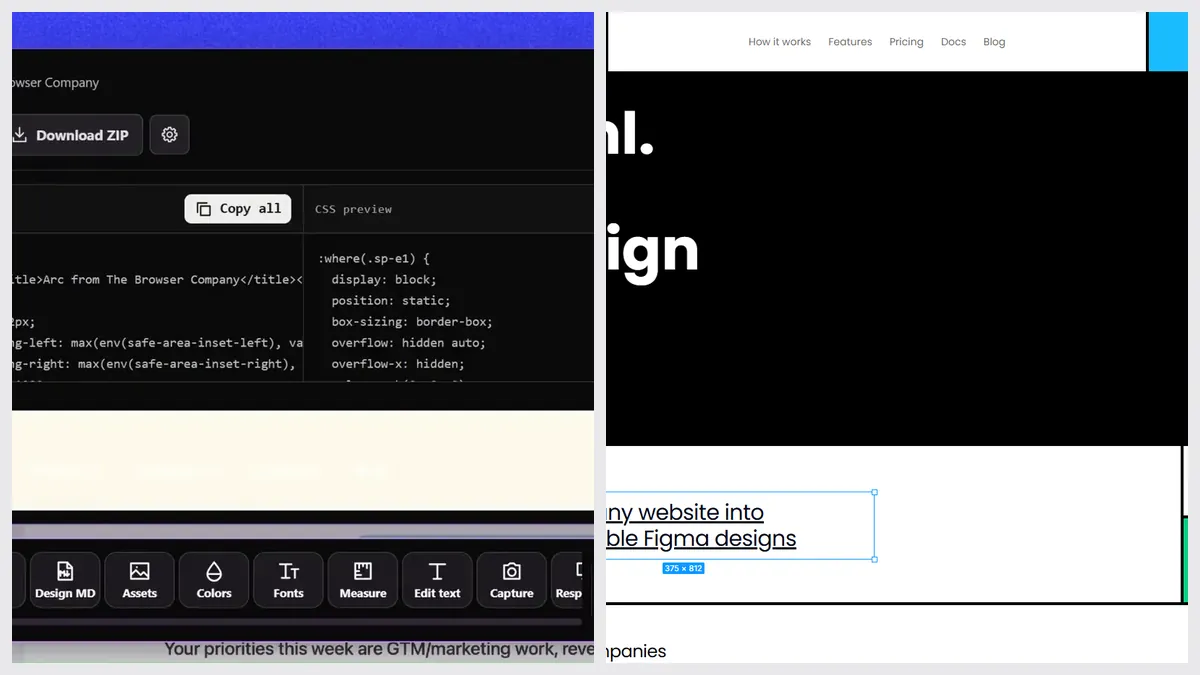The image size is (1200, 675).
Task: Open settings via the gear icon
Action: 169,135
